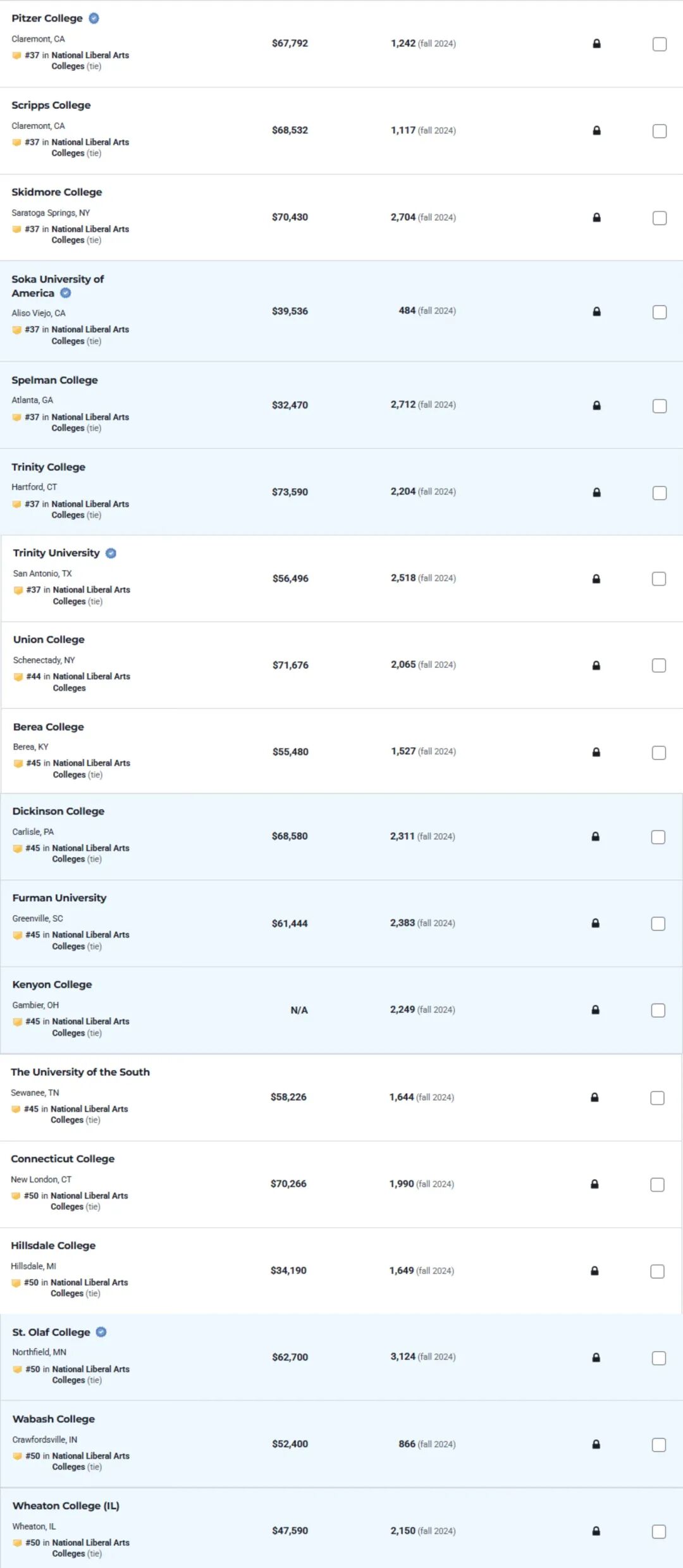Screen dimensions: 683x1568
Task: Click ranking badge icon under Union College
Action: [18, 677]
